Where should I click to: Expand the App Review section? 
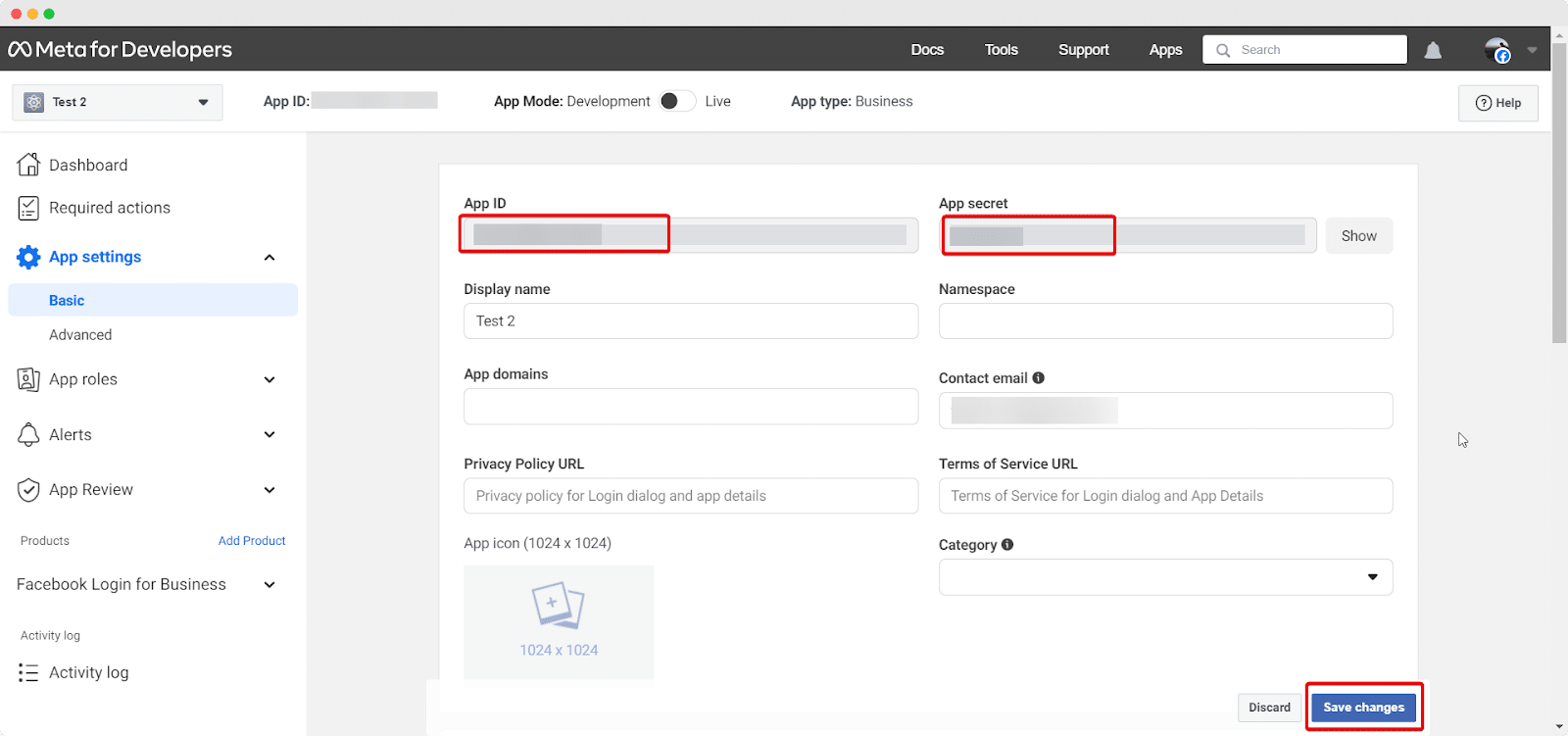point(269,490)
